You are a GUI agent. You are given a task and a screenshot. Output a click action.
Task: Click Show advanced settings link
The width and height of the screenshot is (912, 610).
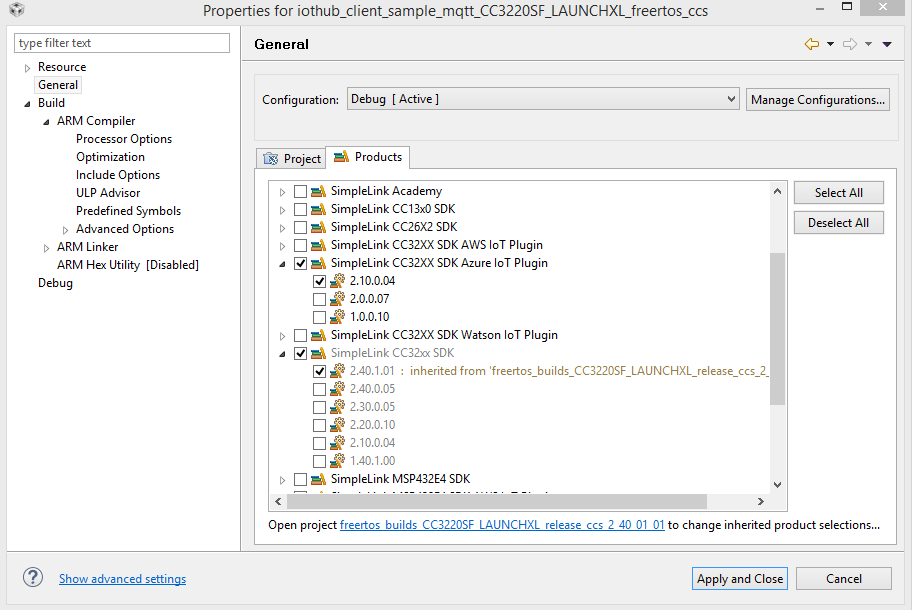pyautogui.click(x=122, y=579)
